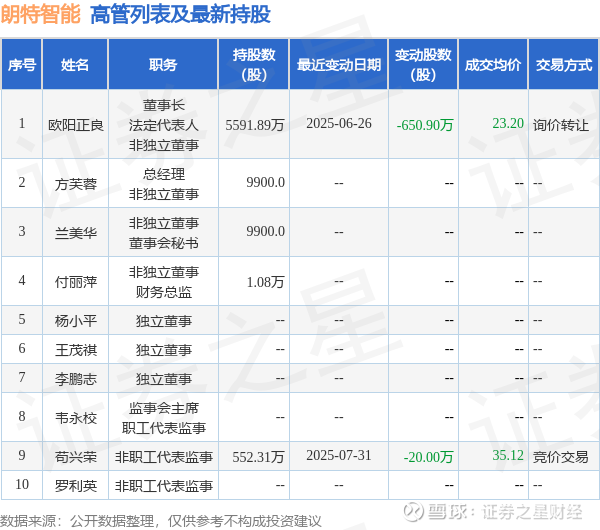Select the name 罗利英
Viewport: 600px width, 530px height.
pyautogui.click(x=76, y=486)
